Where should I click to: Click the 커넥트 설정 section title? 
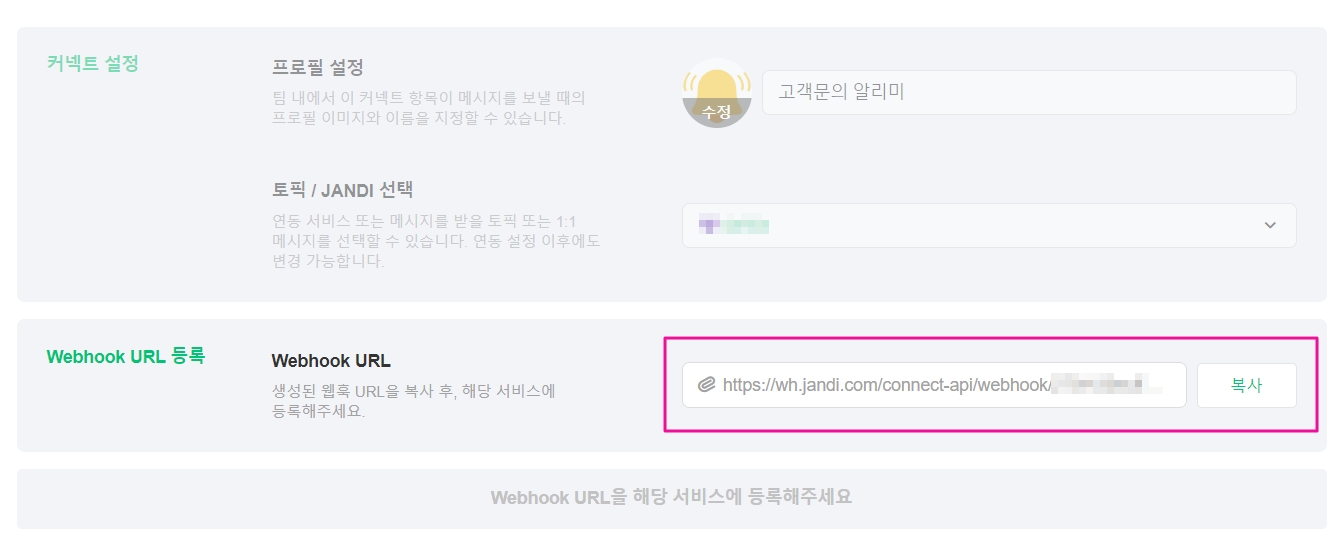pyautogui.click(x=92, y=63)
